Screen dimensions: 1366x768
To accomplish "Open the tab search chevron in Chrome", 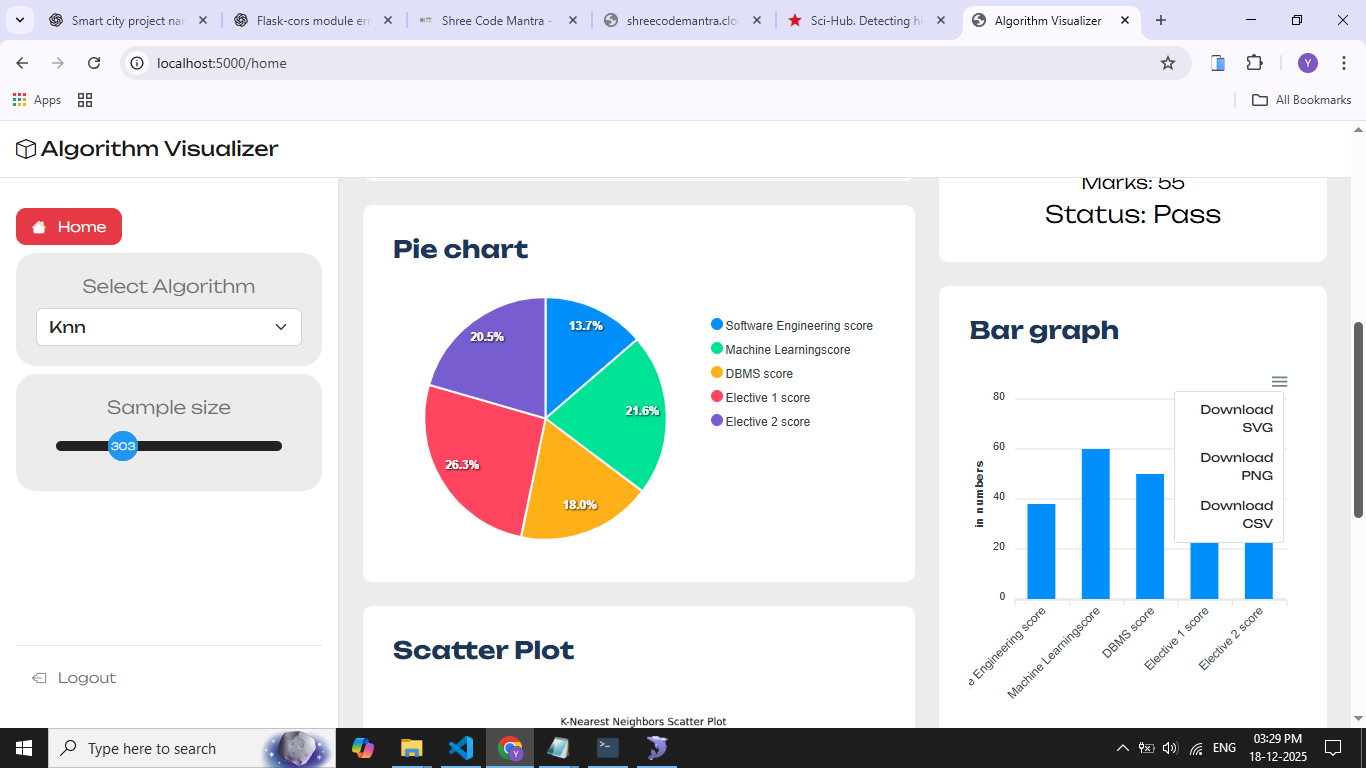I will pos(19,20).
